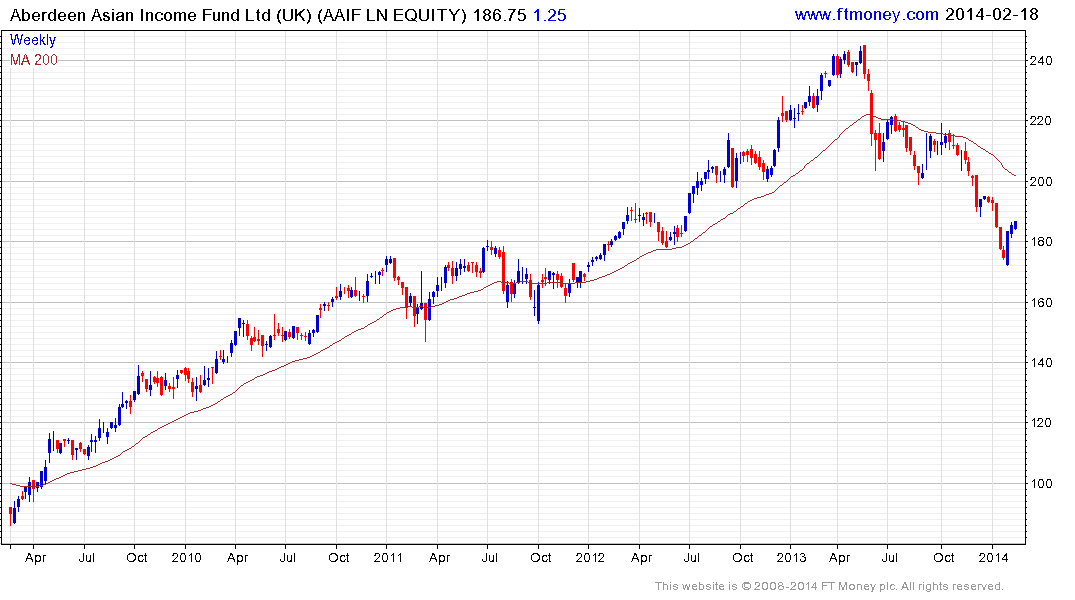The height and width of the screenshot is (600, 1075).
Task: Click the price value 186.75
Action: 500,15
